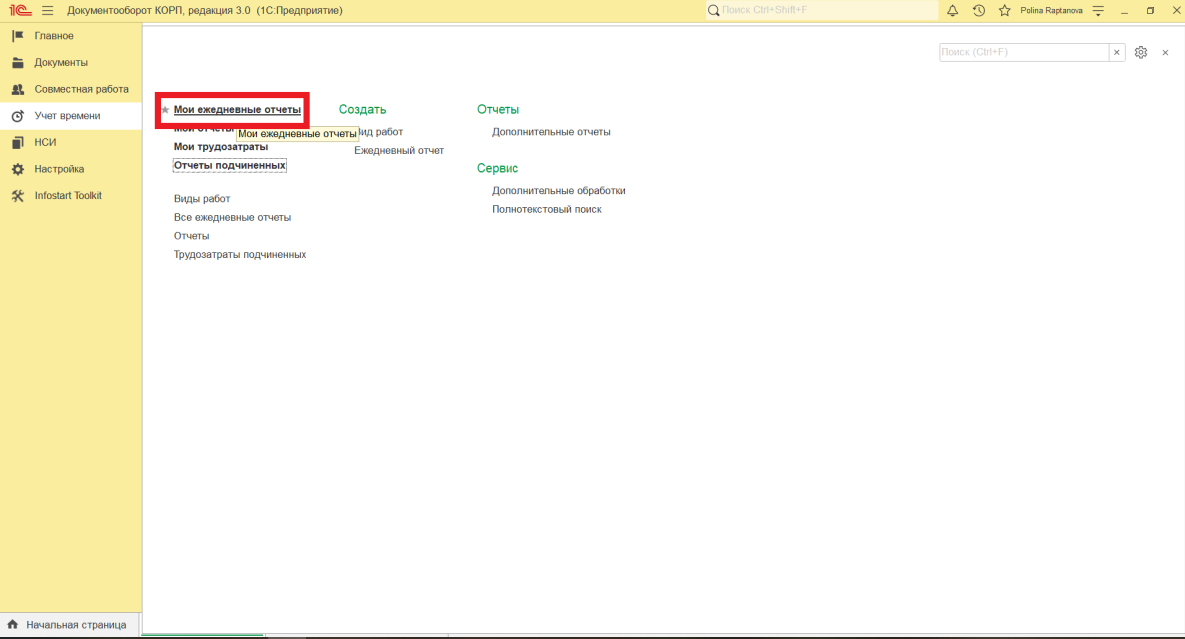Click the global search field Ctrl+Shift+F

coord(825,10)
